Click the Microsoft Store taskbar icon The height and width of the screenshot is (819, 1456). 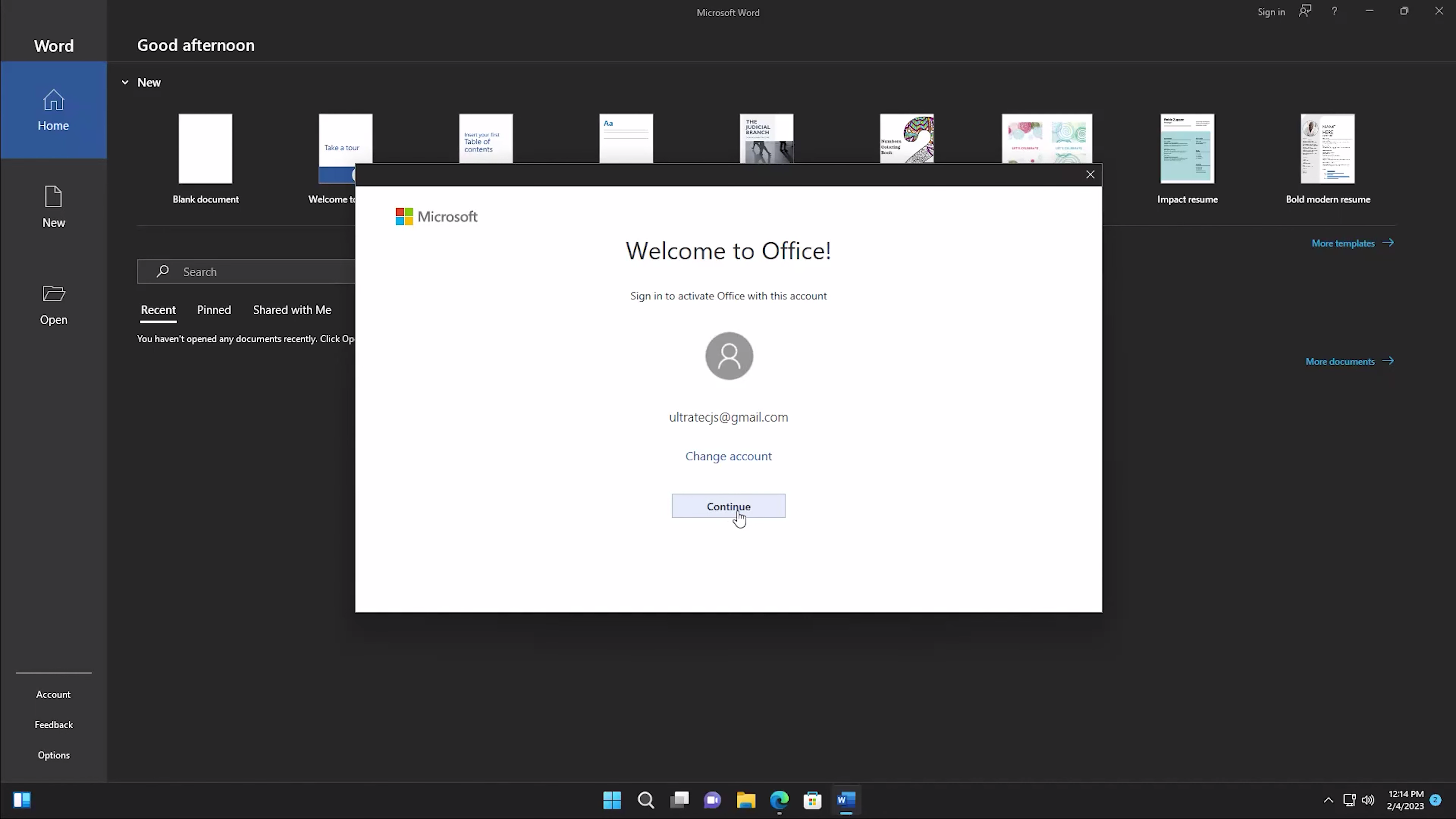coord(812,800)
